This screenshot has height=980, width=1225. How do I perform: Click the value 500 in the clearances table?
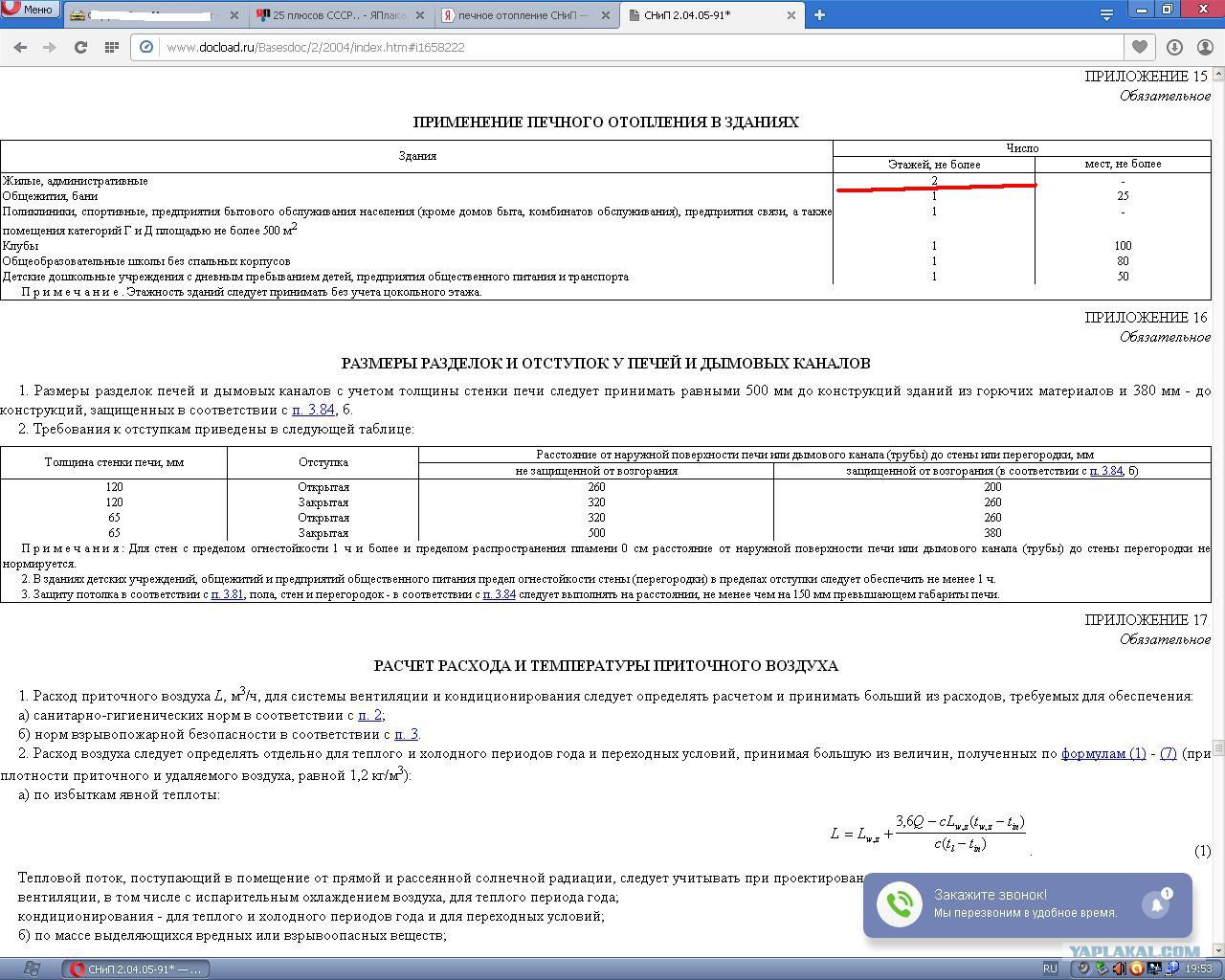[596, 533]
